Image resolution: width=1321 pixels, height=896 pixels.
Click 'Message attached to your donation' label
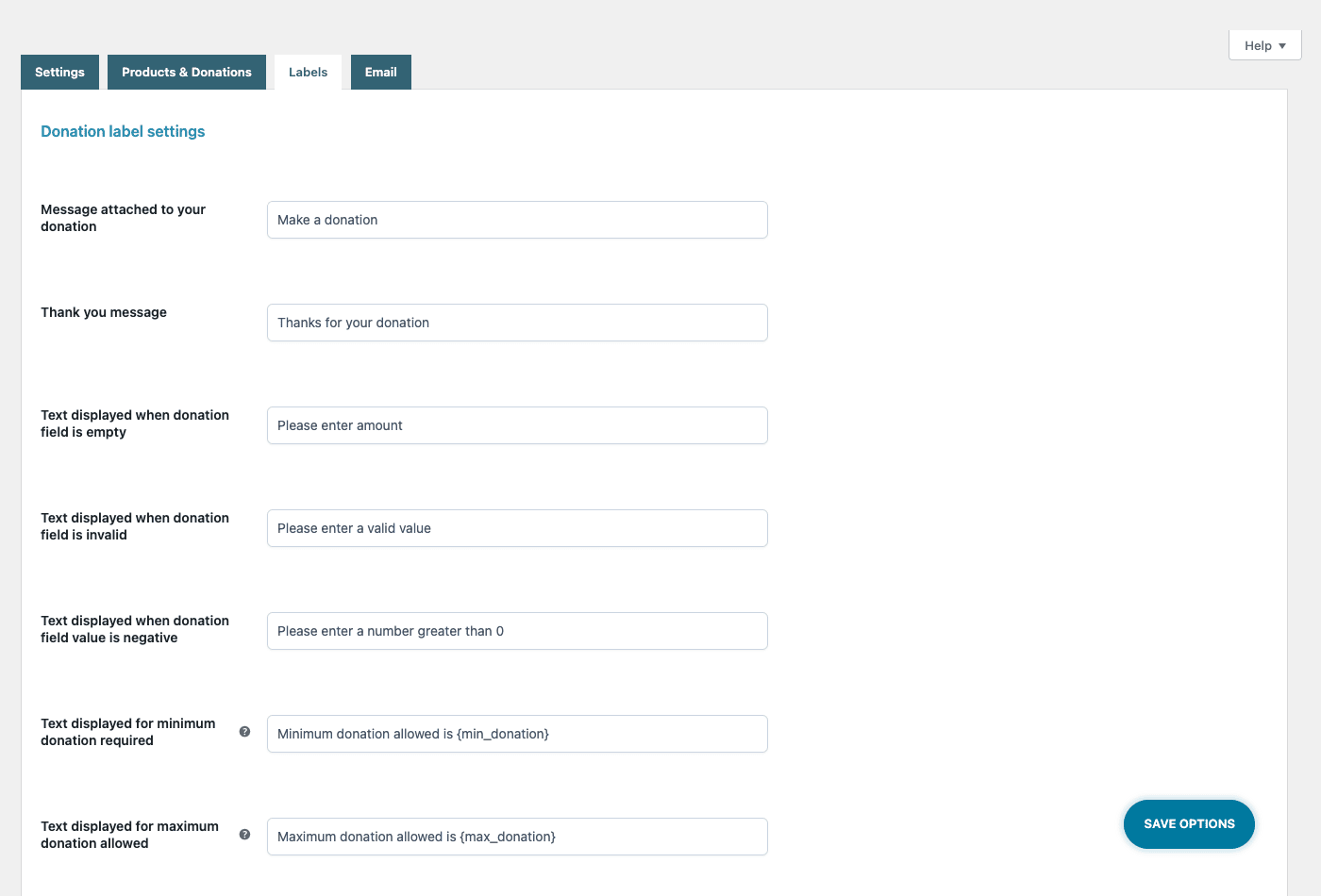[x=123, y=218]
